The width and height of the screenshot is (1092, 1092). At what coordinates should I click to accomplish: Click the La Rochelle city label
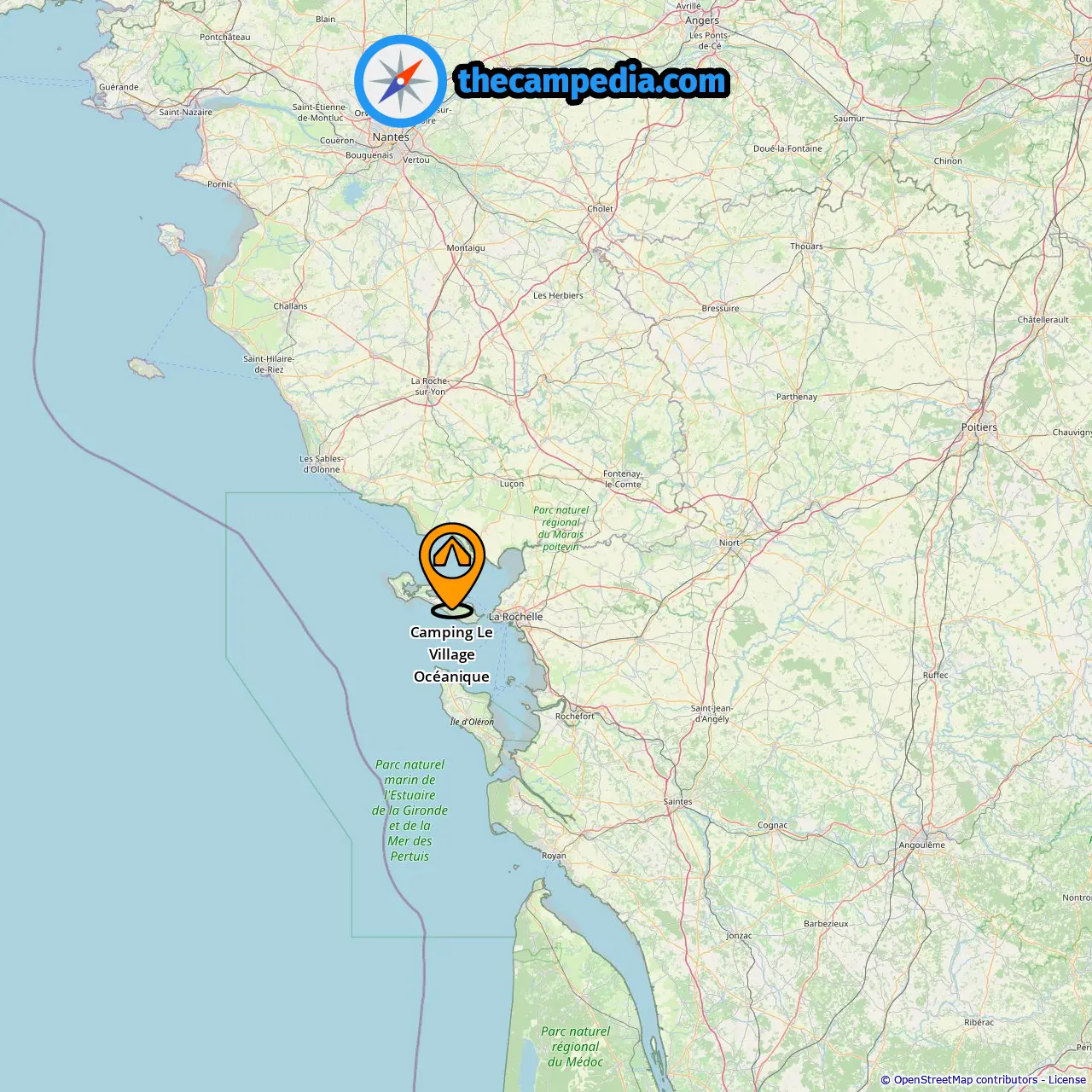[x=515, y=617]
